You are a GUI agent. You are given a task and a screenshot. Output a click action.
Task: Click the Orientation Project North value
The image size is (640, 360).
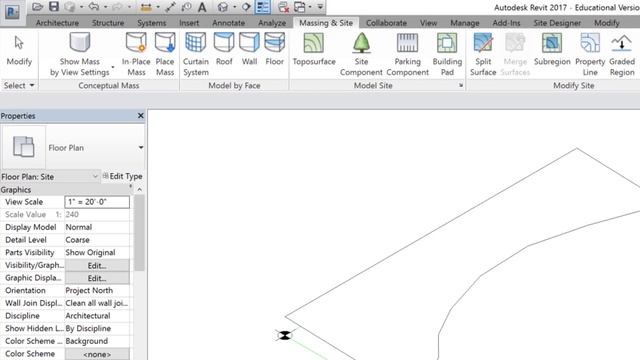[x=97, y=290]
